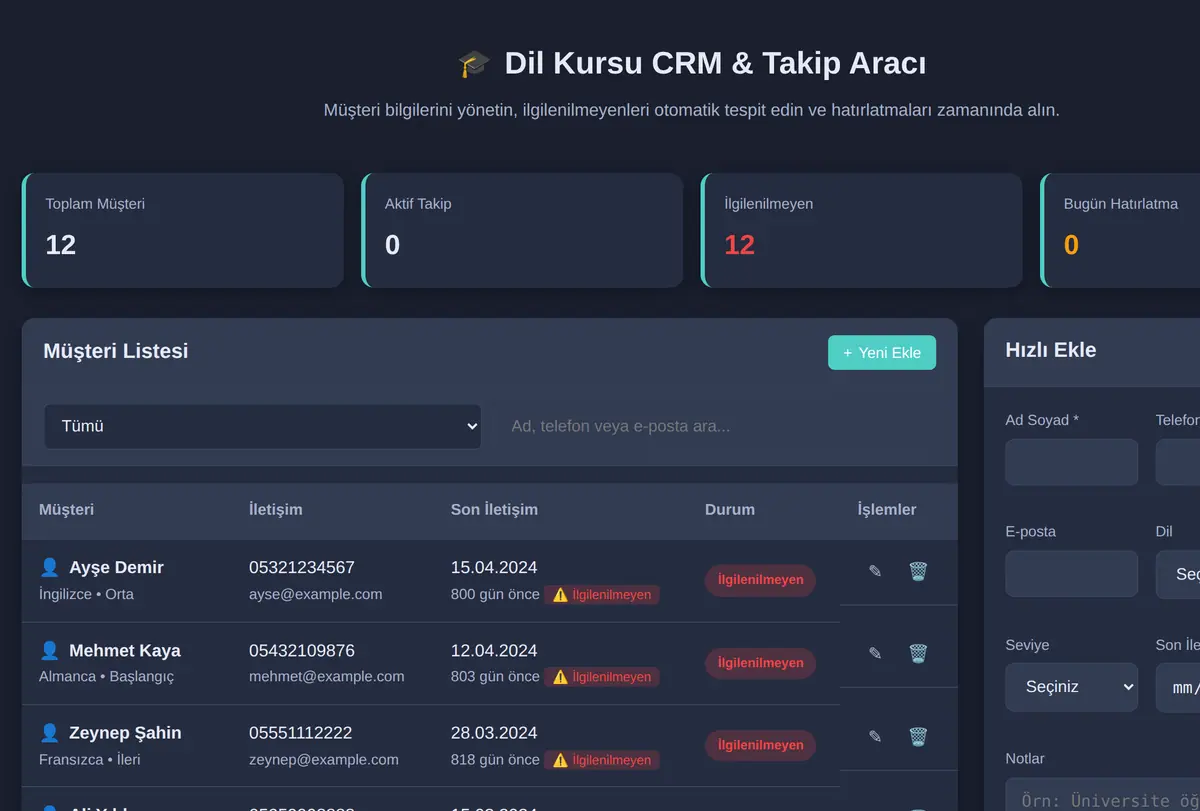Screen dimensions: 1200x811
Task: Expand the Seviye Seçiniz dropdown
Action: click(x=1071, y=687)
